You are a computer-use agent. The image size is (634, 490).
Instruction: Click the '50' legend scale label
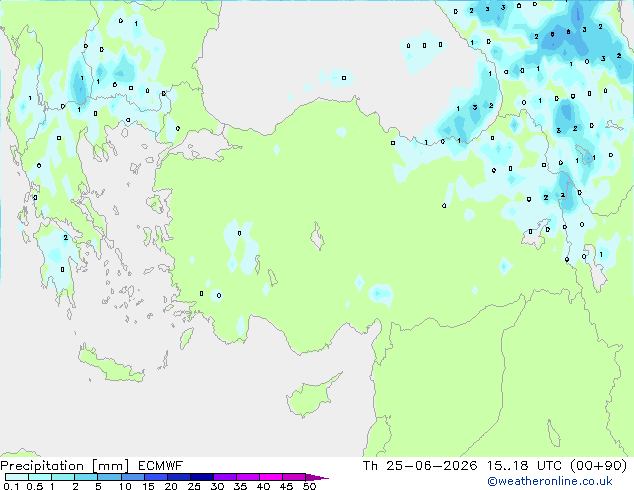309,486
